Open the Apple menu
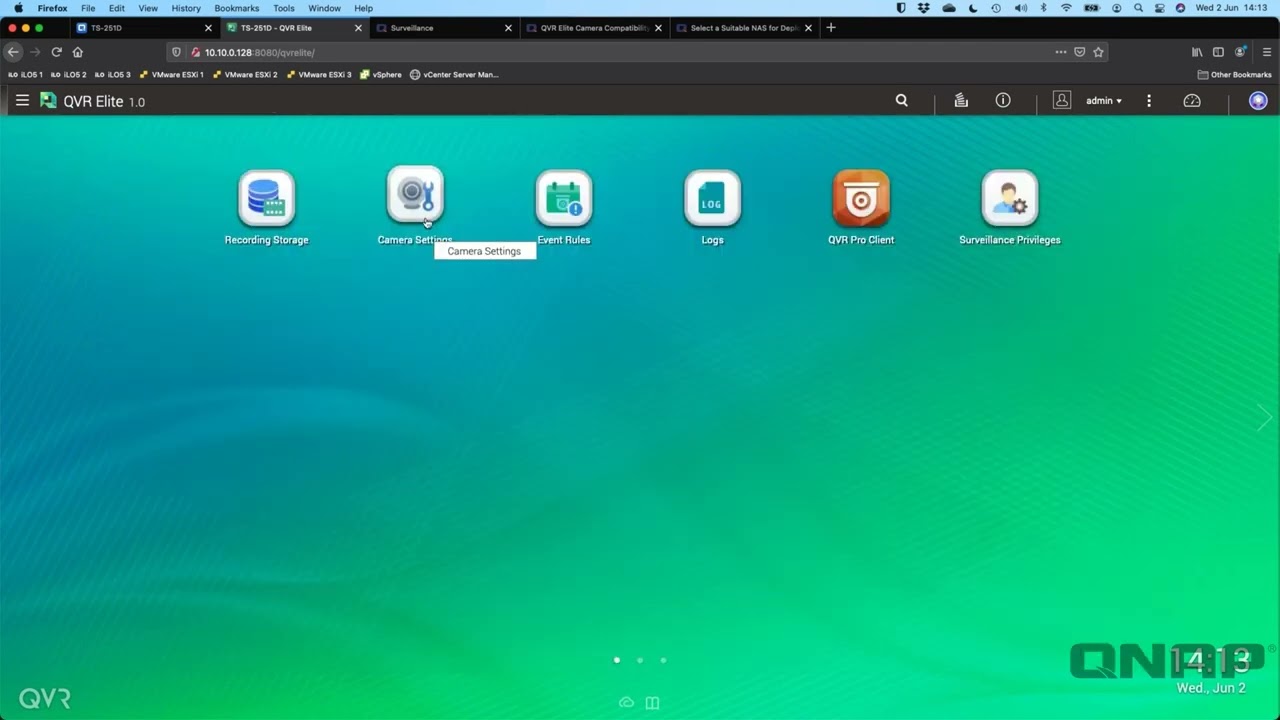 point(18,8)
